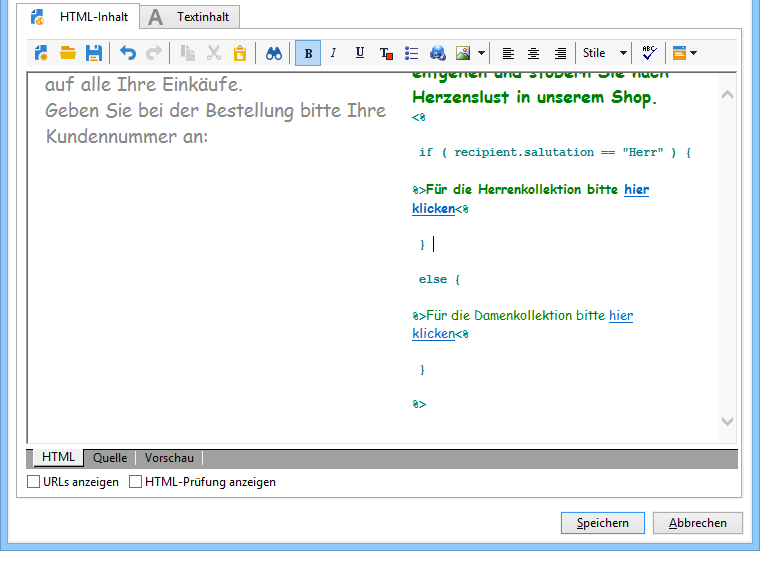Expand the image insert dropdown arrow
Image resolution: width=777 pixels, height=563 pixels.
point(481,53)
